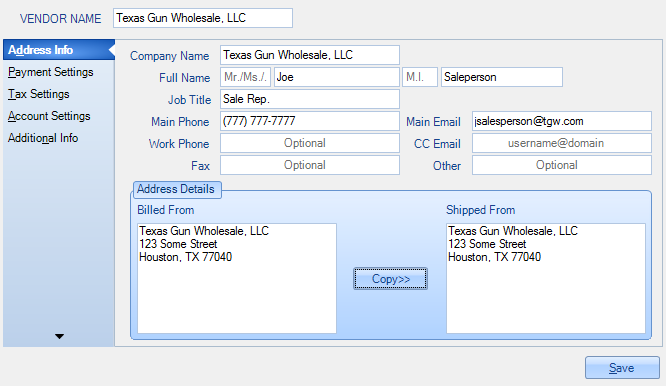Image resolution: width=666 pixels, height=386 pixels.
Task: Click the Fax label
Action: point(200,166)
